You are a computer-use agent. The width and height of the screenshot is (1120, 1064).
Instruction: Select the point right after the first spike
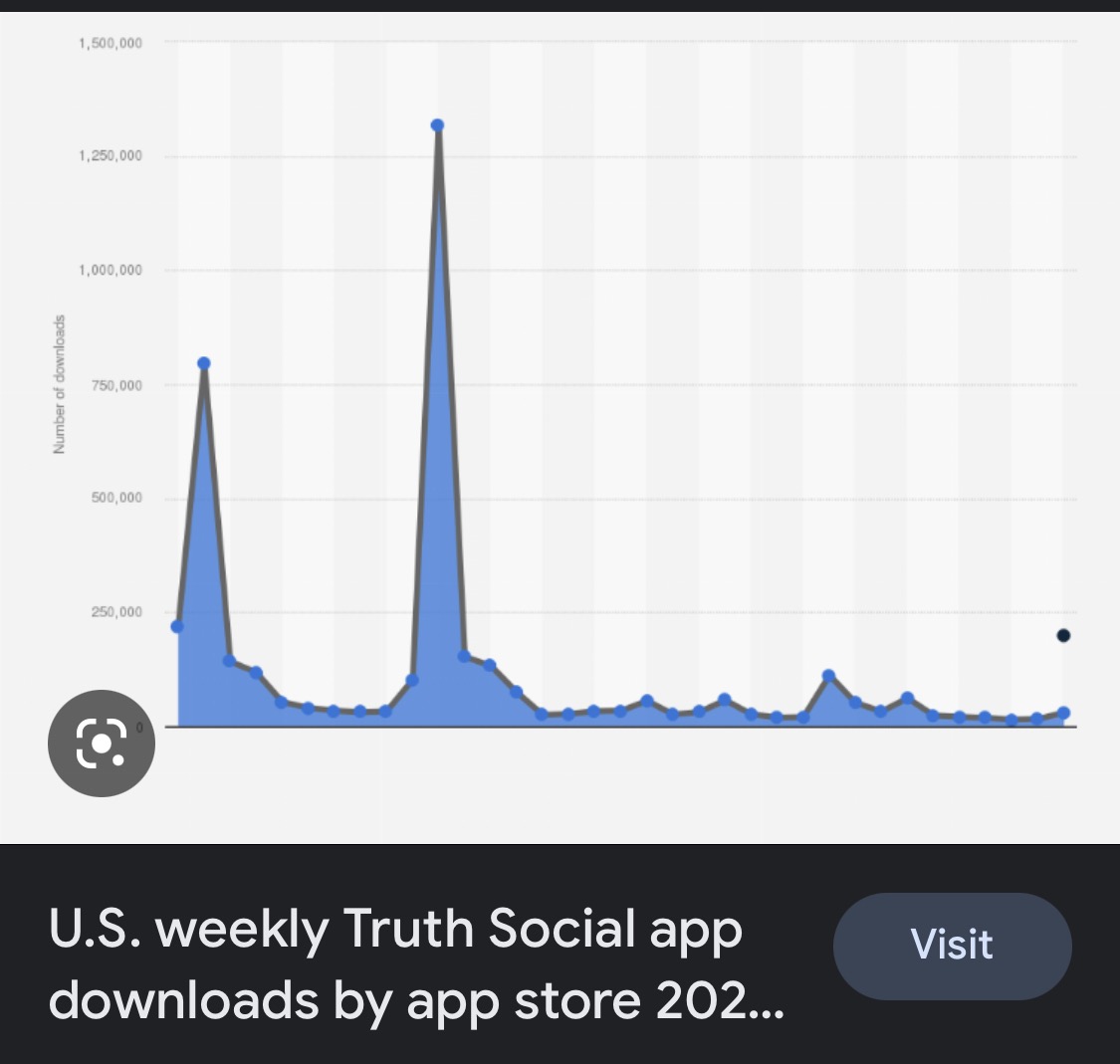(229, 660)
